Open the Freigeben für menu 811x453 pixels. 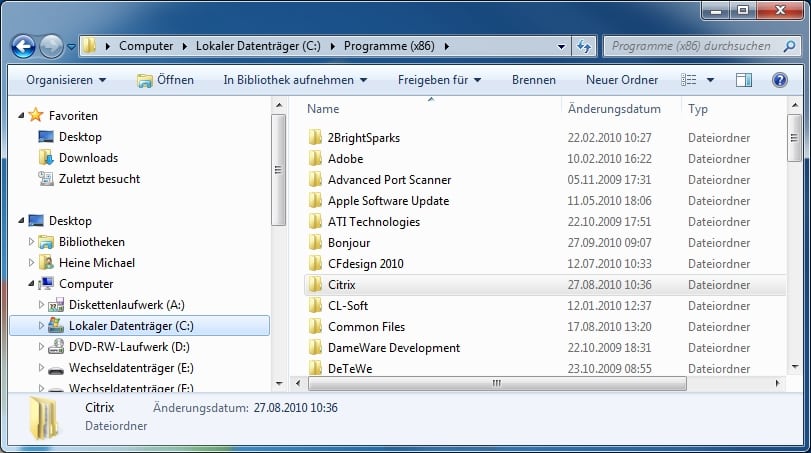[439, 80]
